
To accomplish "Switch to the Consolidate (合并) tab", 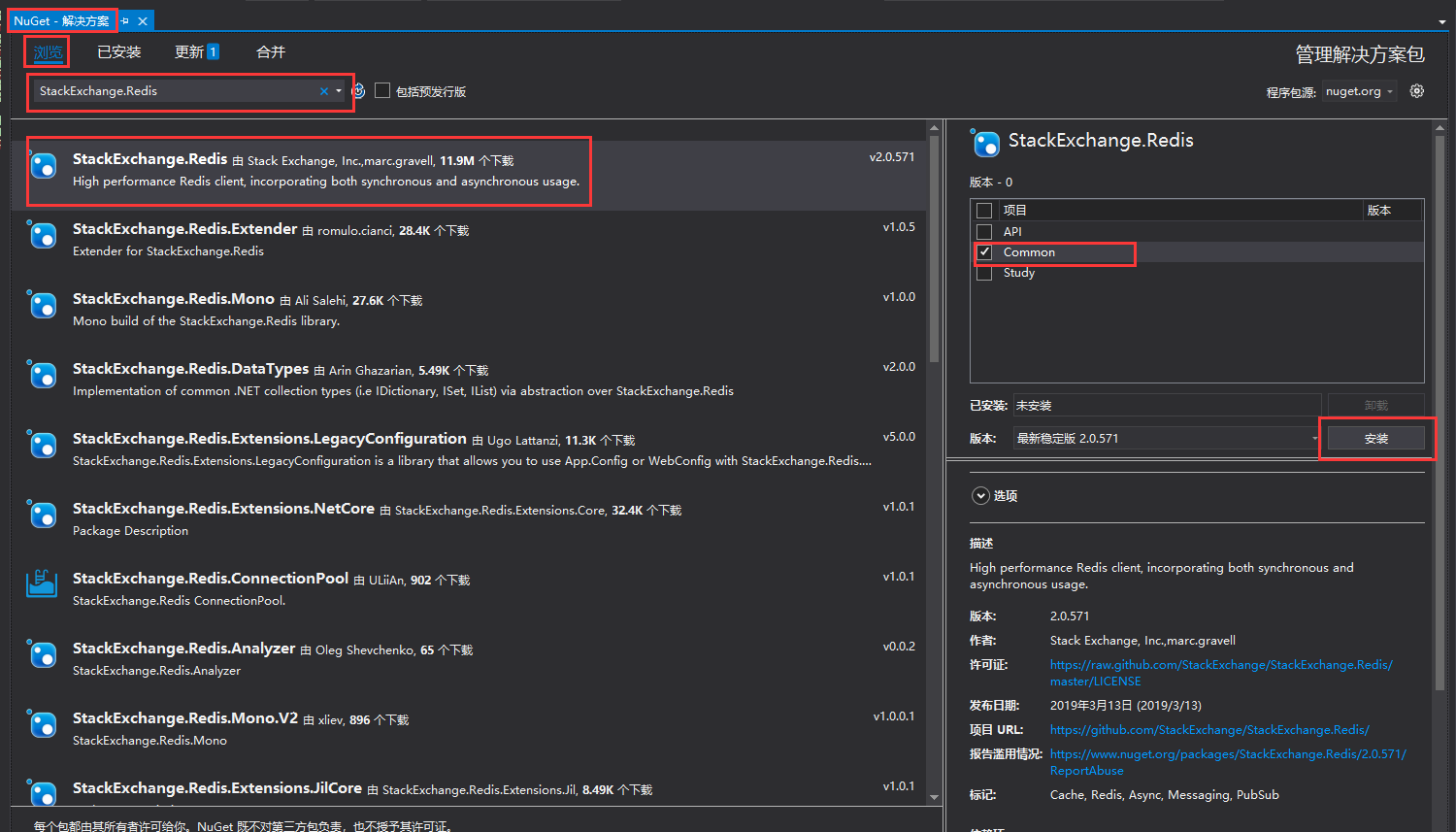I will click(271, 52).
